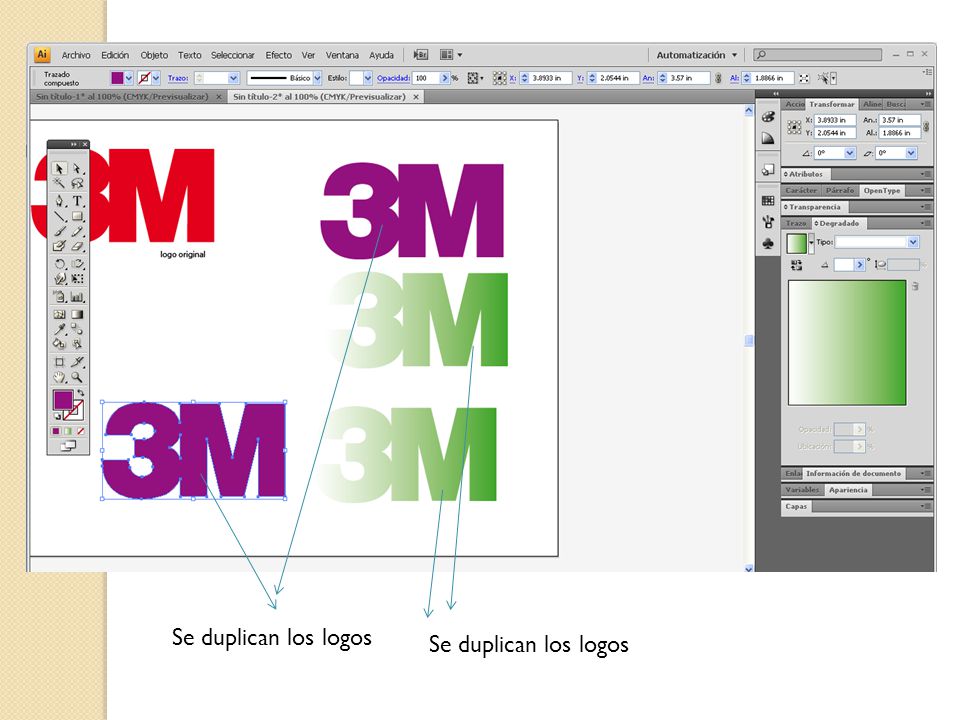This screenshot has width=960, height=720.
Task: Pick the Rotate tool
Action: [x=59, y=264]
